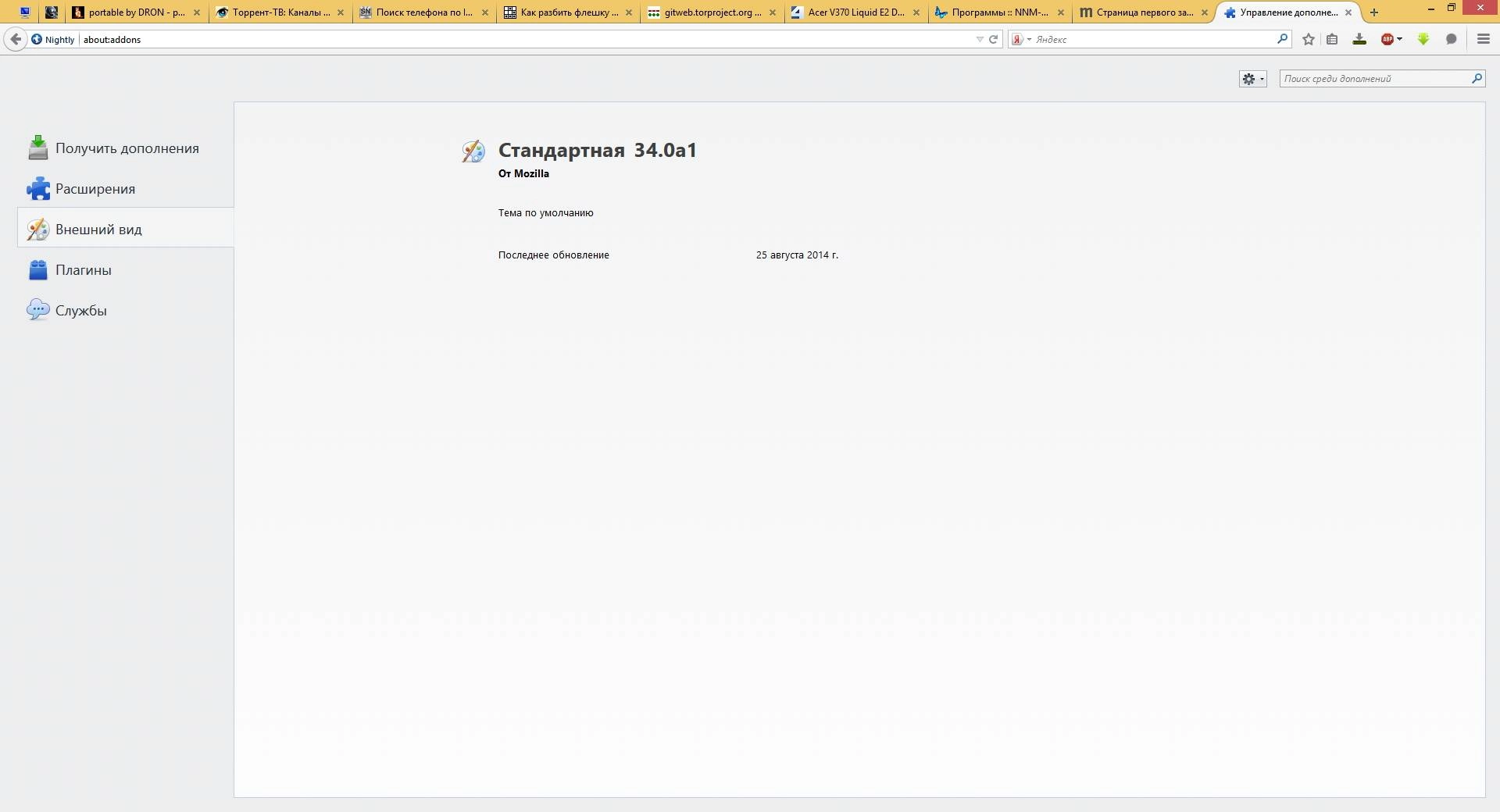The image size is (1500, 812).
Task: Show the bookmarks list menu
Action: coord(1333,39)
